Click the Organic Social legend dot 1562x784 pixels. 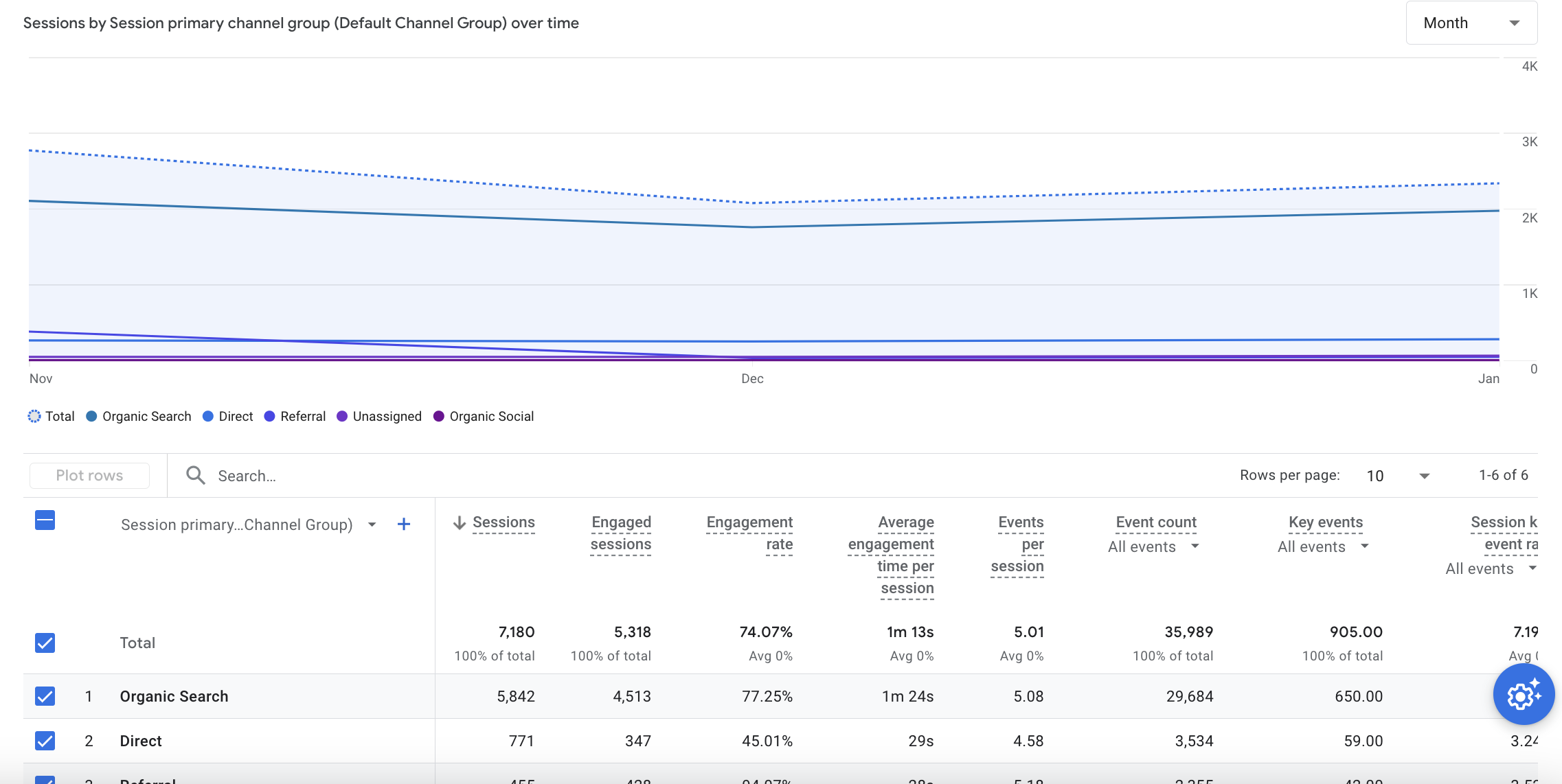coord(439,417)
